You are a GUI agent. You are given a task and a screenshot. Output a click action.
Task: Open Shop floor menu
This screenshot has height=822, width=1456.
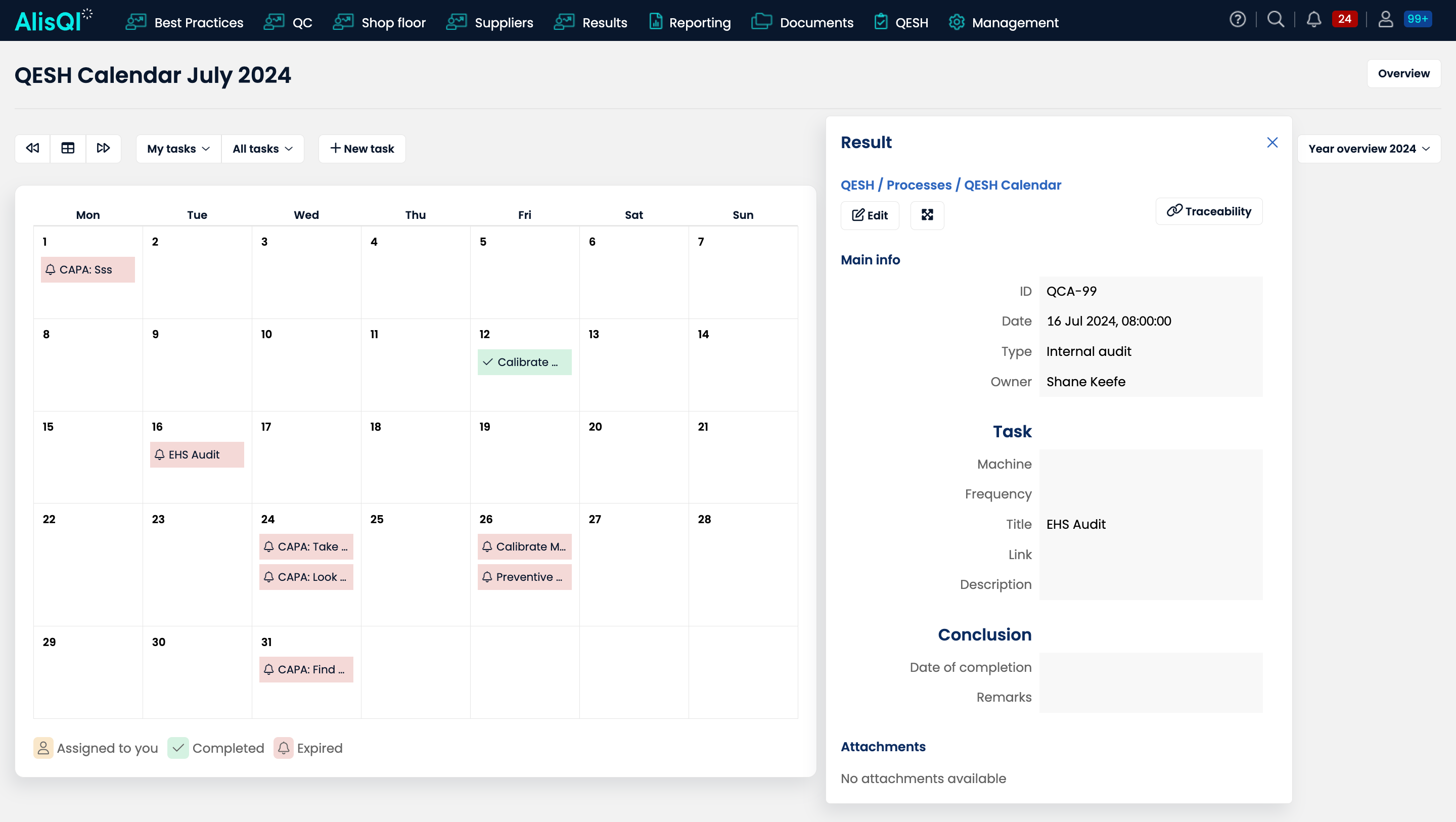379,23
